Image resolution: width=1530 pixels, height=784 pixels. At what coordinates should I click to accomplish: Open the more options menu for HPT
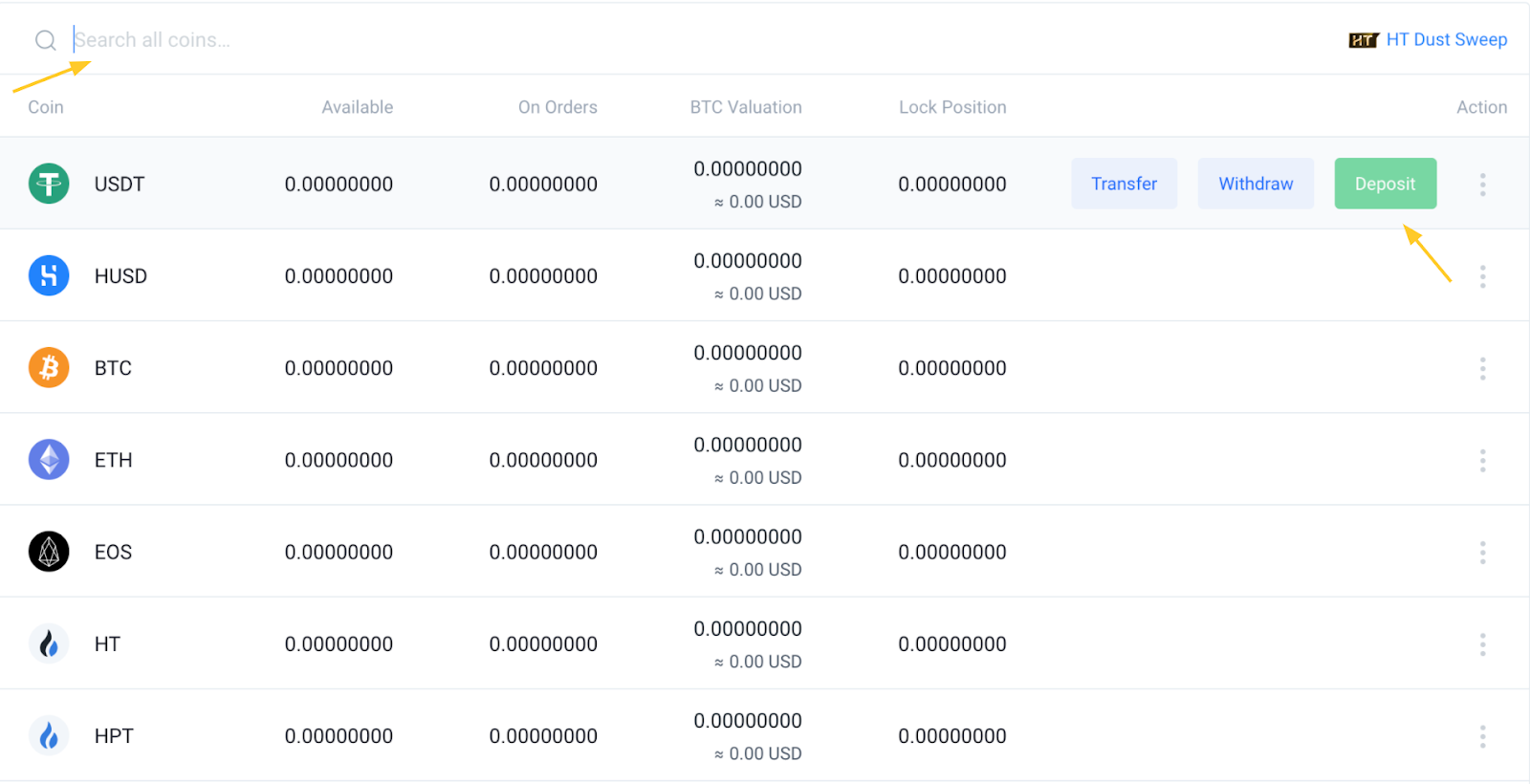1483,736
